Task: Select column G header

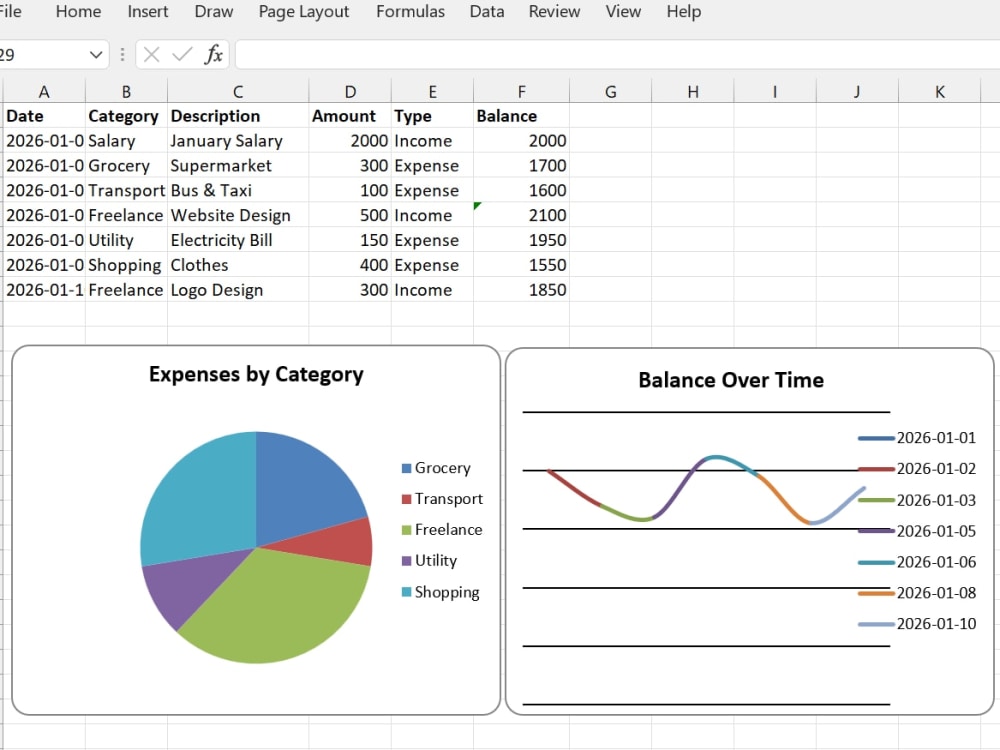Action: 610,92
